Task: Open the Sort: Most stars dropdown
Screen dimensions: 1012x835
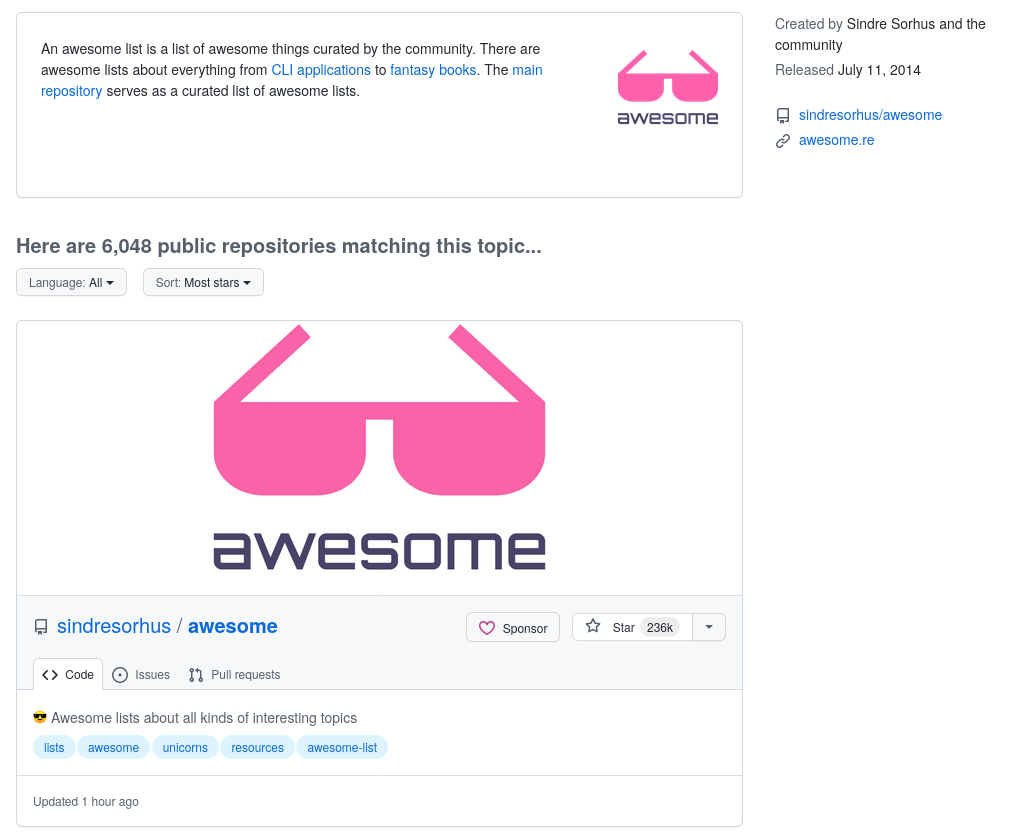Action: click(x=203, y=283)
